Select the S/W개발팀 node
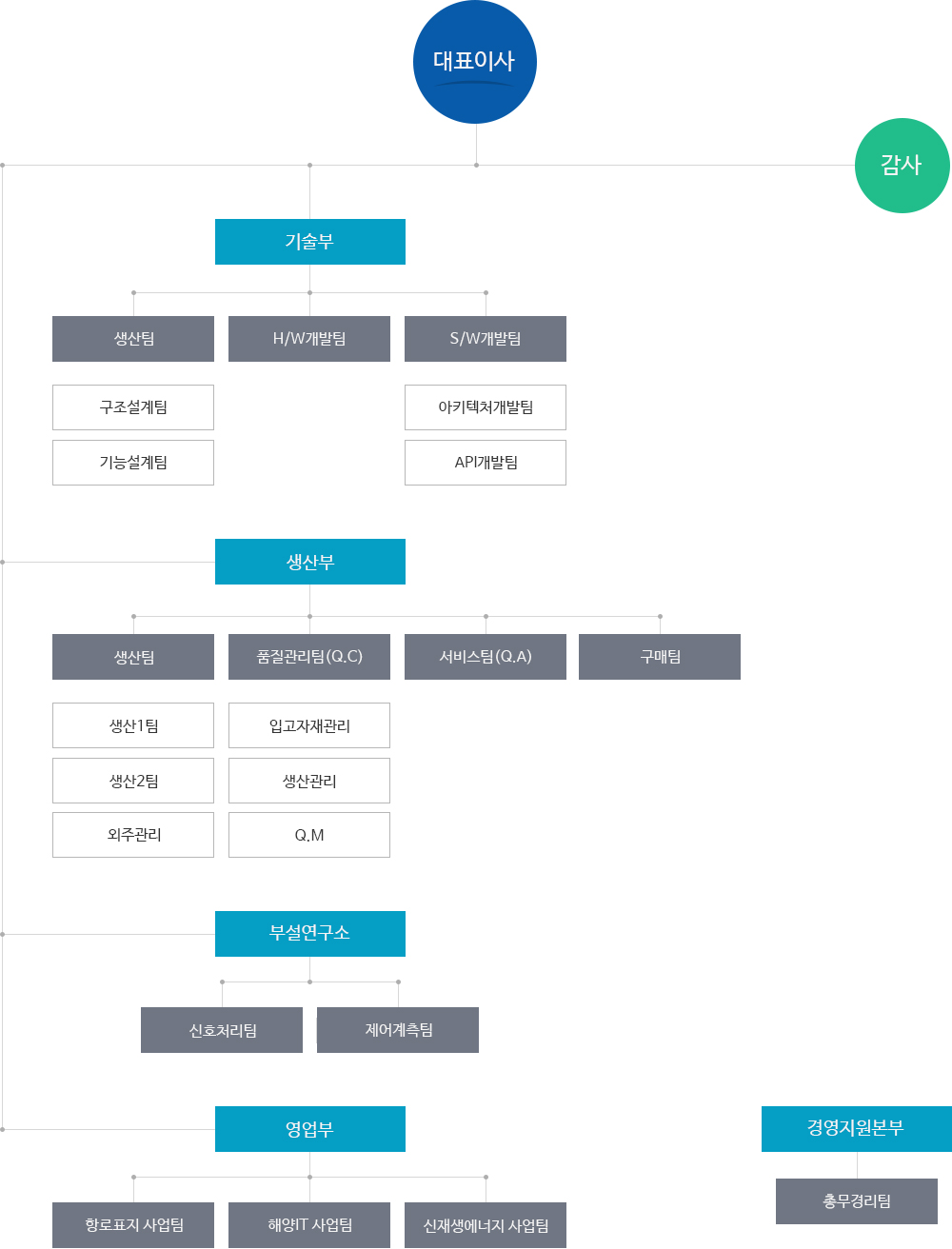The height and width of the screenshot is (1249, 952). 486,338
